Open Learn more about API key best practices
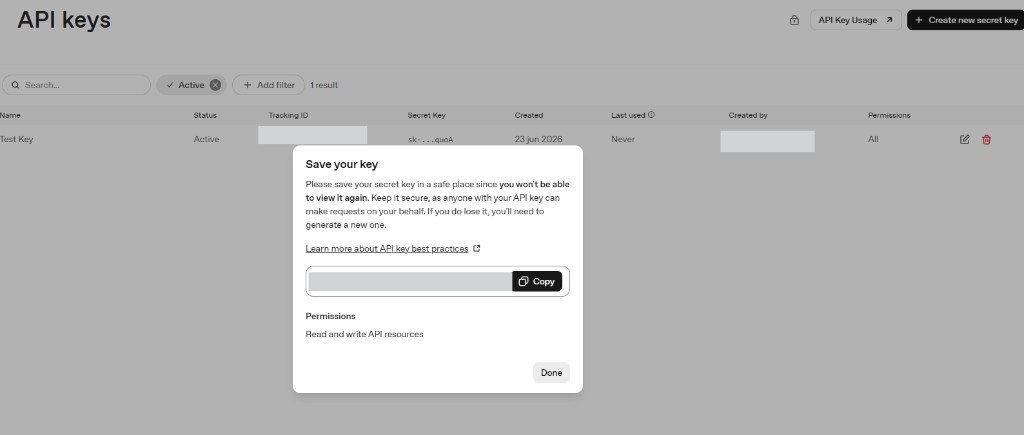Viewport: 1024px width, 435px height. click(387, 249)
